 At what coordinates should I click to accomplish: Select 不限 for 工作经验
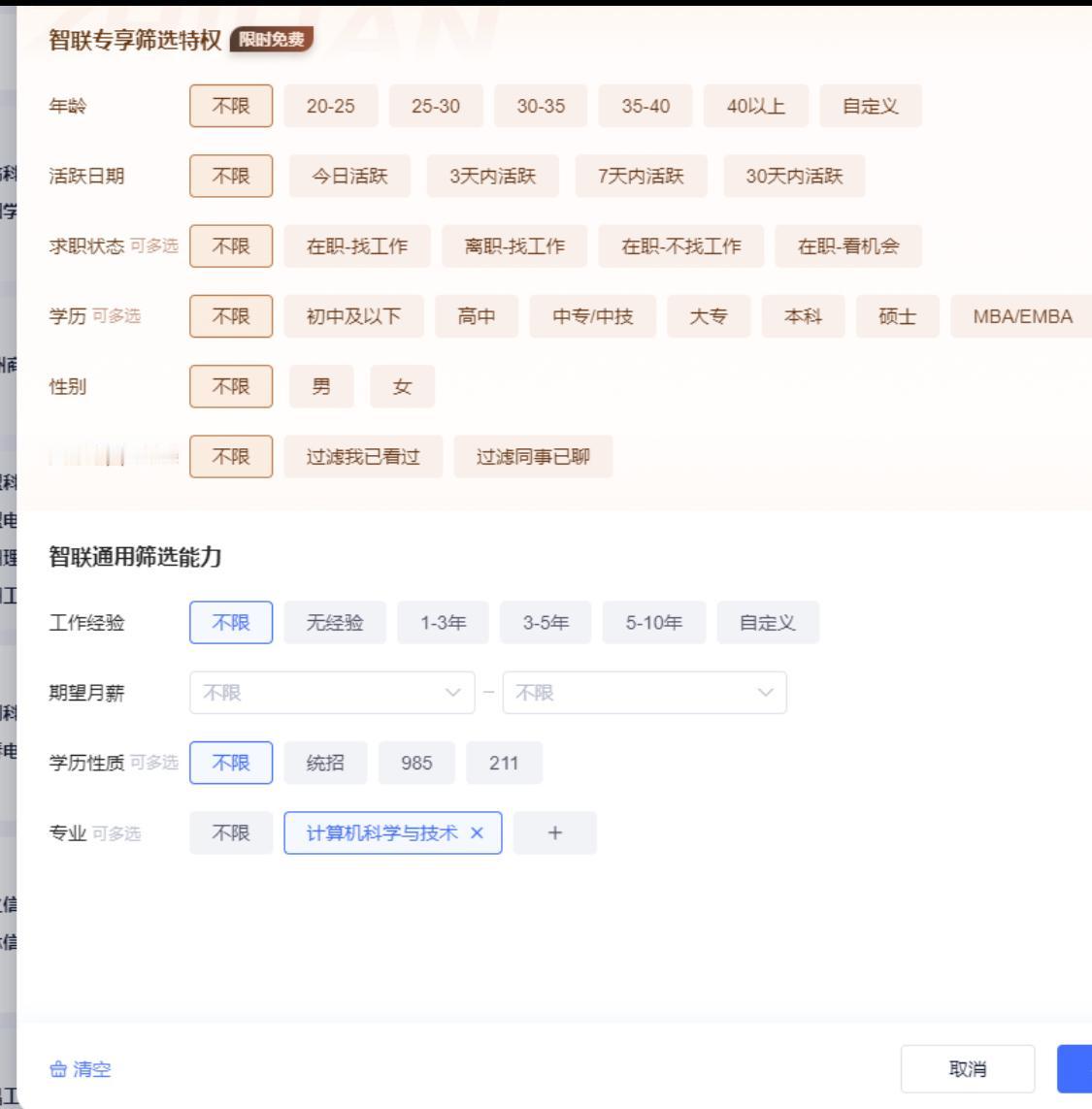tap(231, 622)
